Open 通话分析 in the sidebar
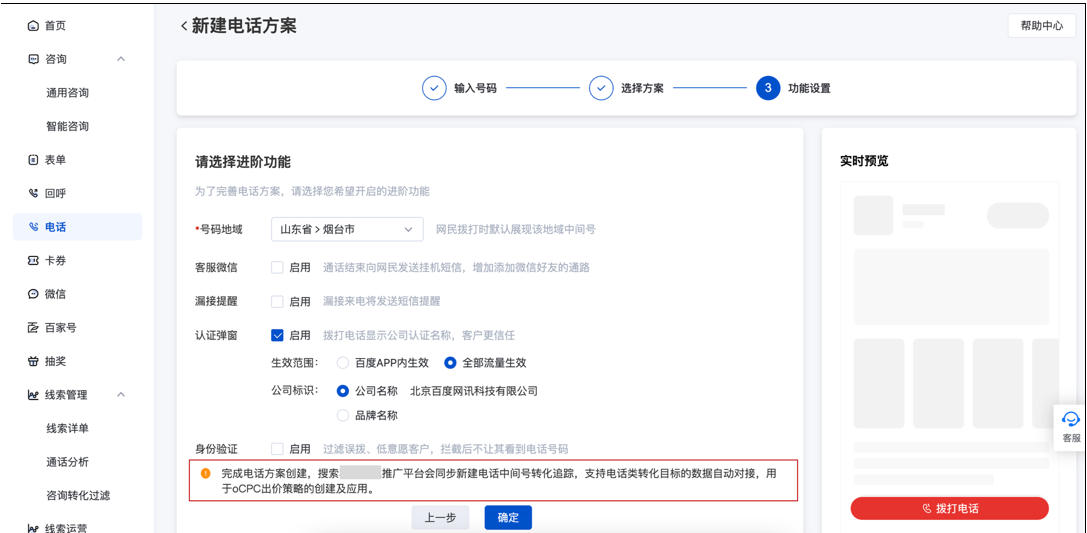The image size is (1087, 533). [67, 462]
